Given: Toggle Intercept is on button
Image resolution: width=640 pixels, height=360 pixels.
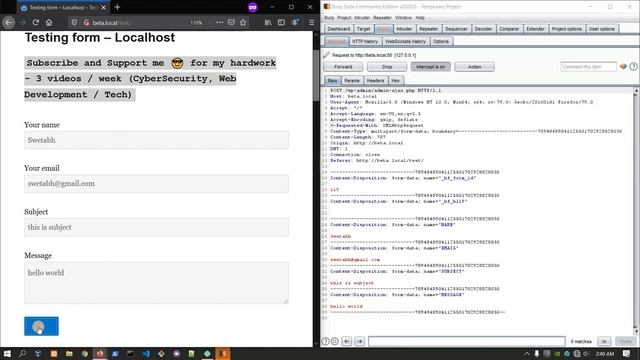Looking at the screenshot, I should coord(431,67).
